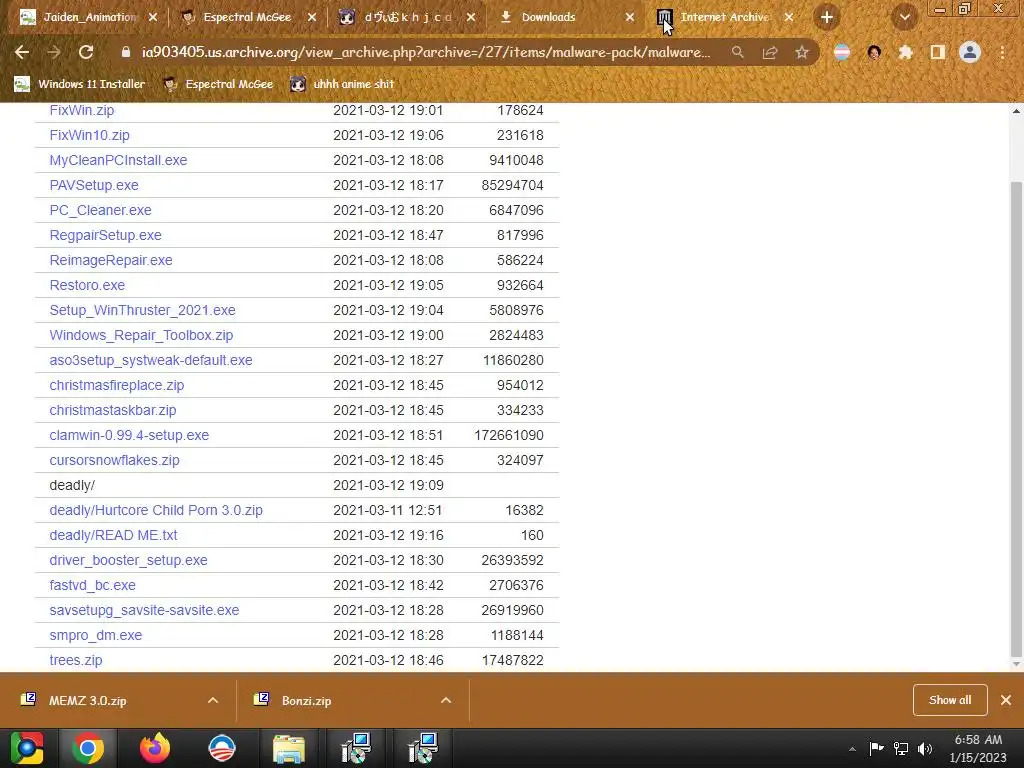Image resolution: width=1024 pixels, height=768 pixels.
Task: Open the Chrome three-dot menu
Action: (x=1002, y=52)
